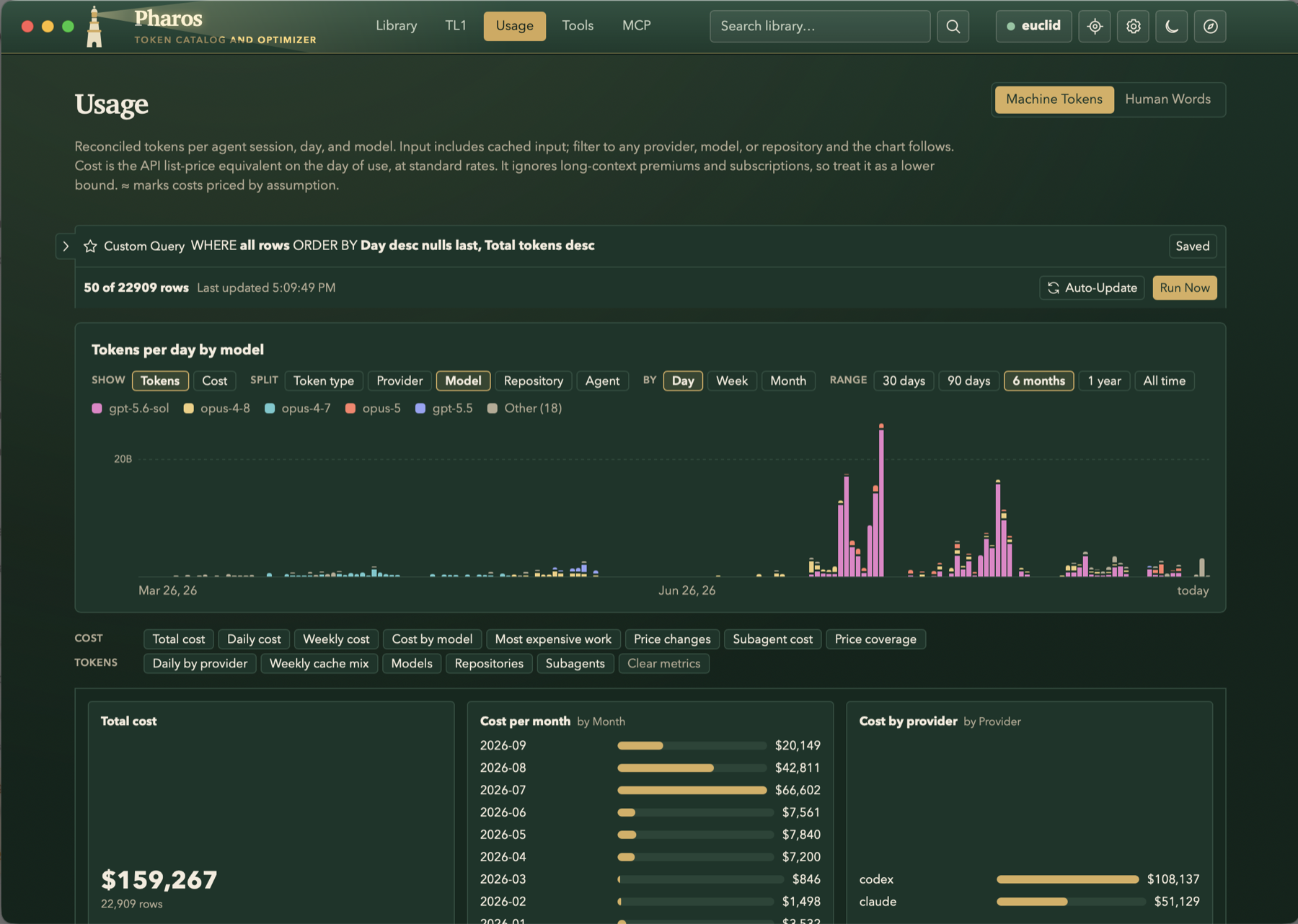The height and width of the screenshot is (924, 1298).
Task: Split chart by Agent
Action: 602,381
